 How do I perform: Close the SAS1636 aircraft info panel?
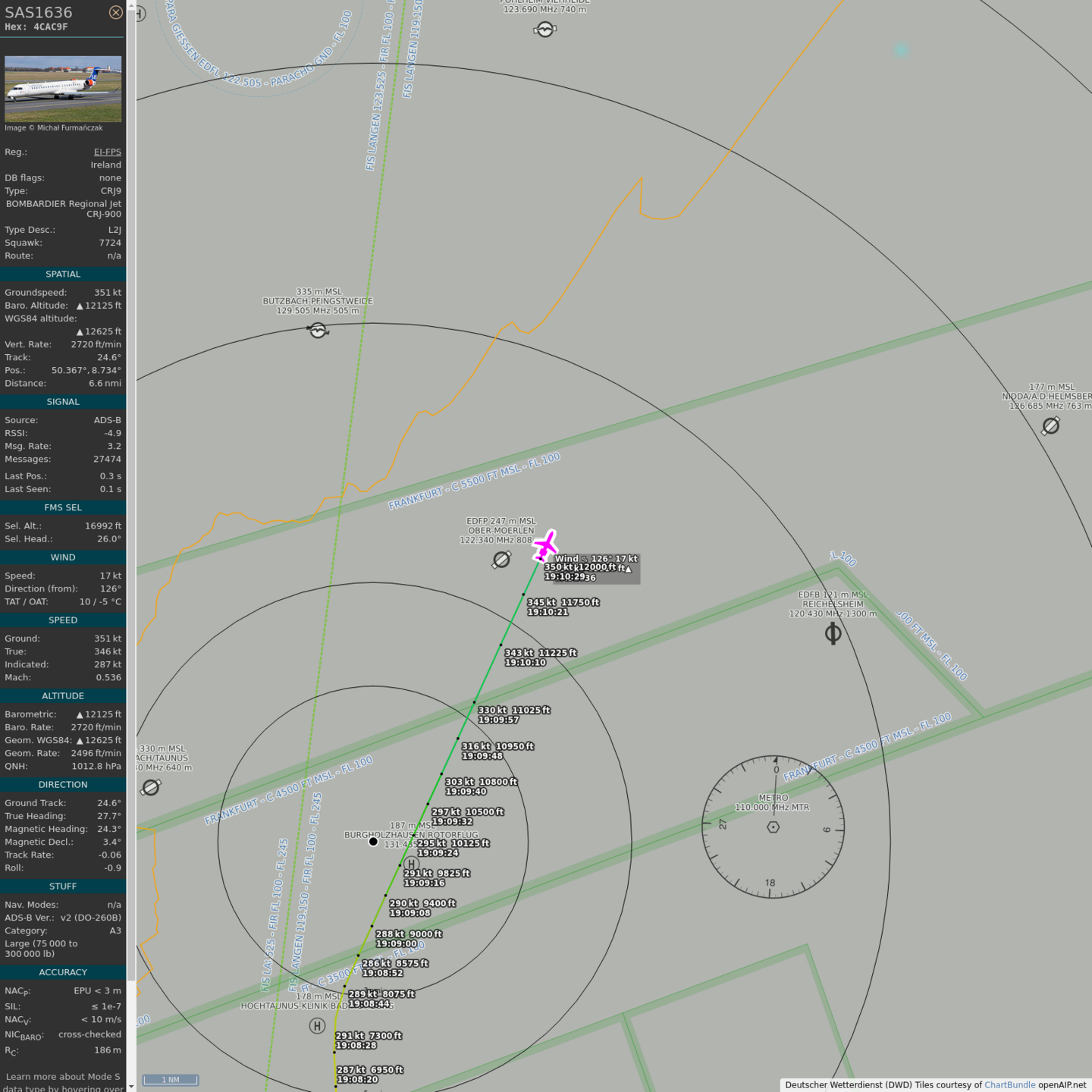[x=115, y=12]
